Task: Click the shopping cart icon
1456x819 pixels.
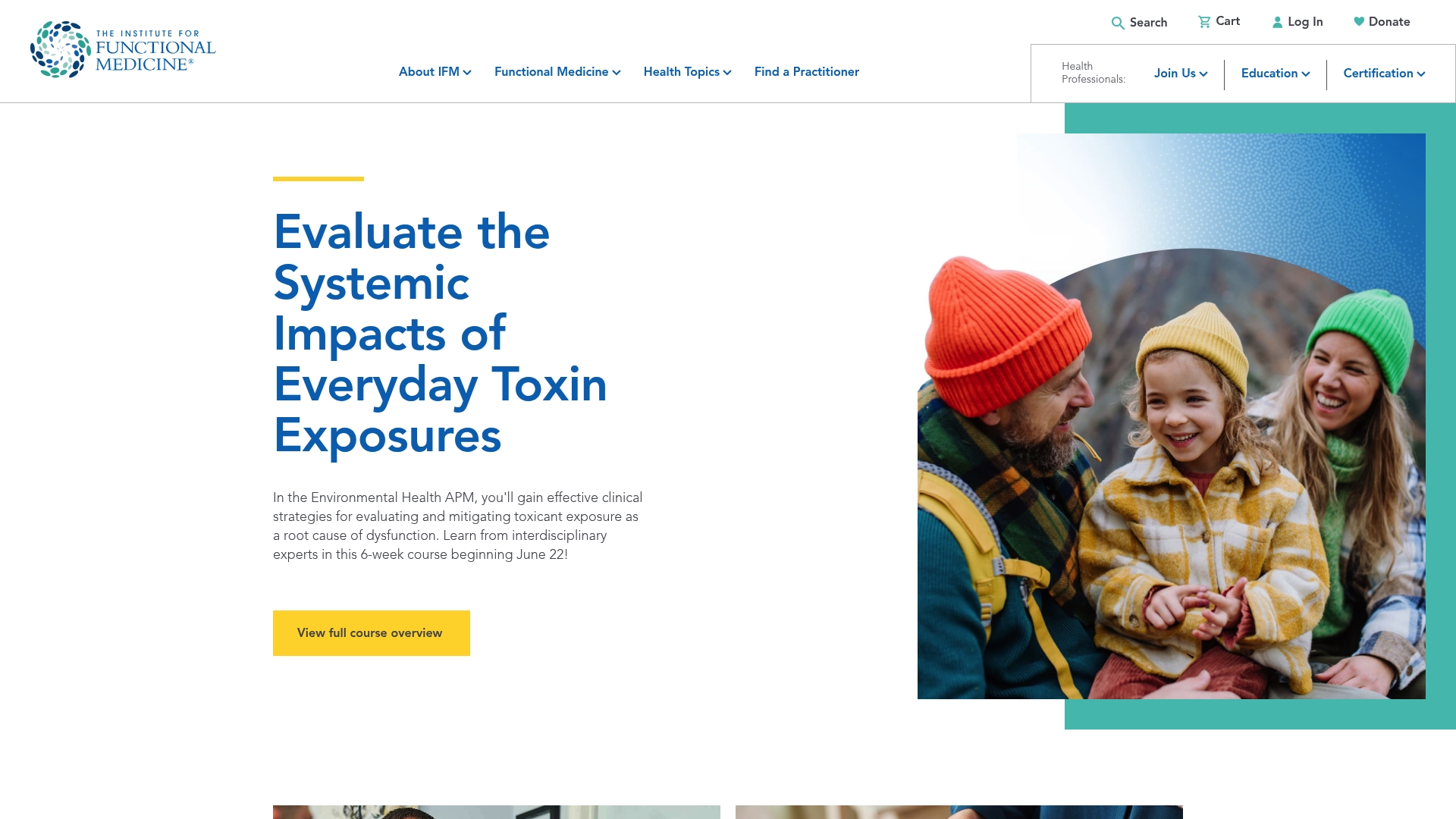Action: click(1204, 22)
